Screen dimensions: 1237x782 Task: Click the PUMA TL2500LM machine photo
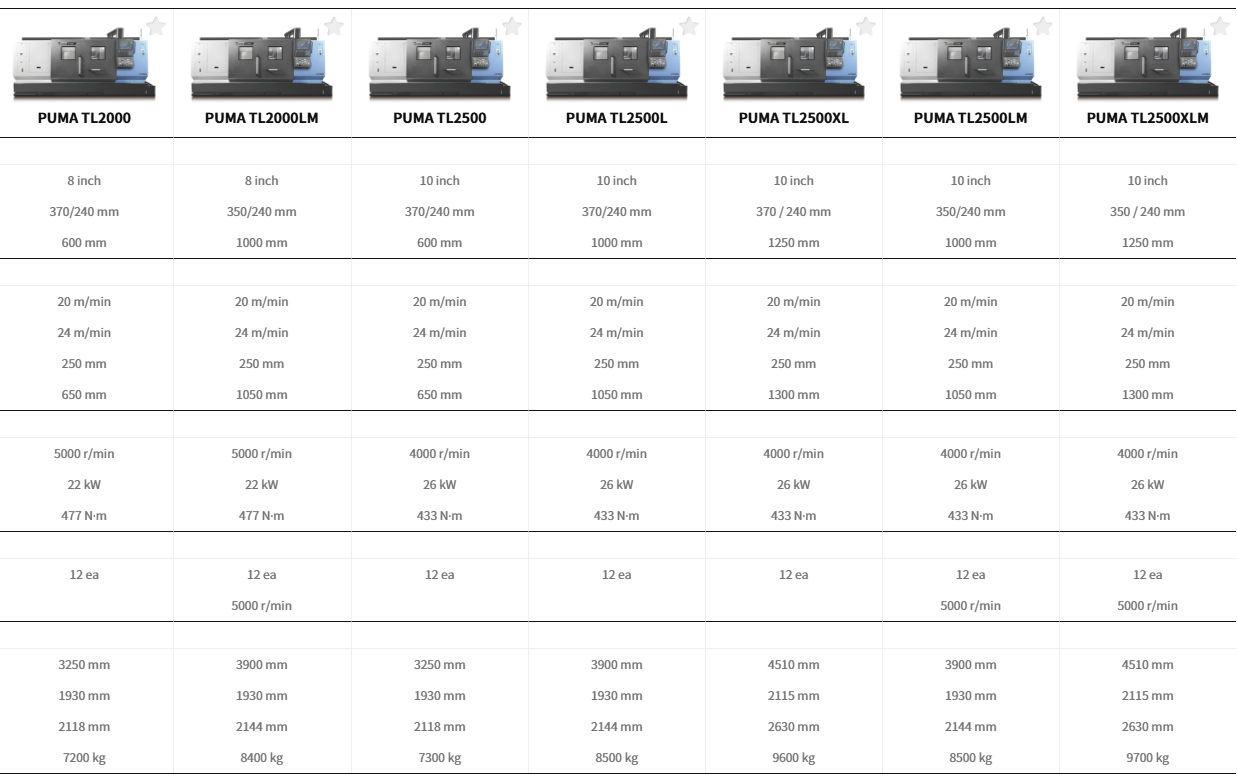(x=971, y=66)
